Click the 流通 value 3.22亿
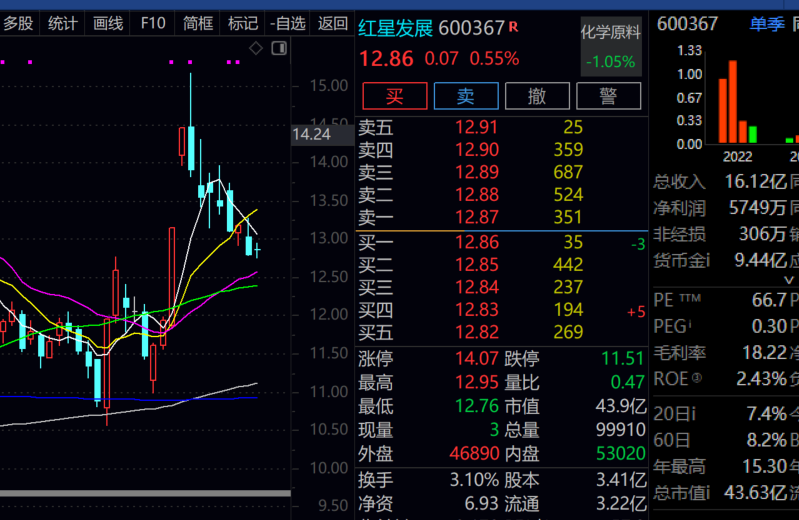This screenshot has height=520, width=799. [621, 503]
